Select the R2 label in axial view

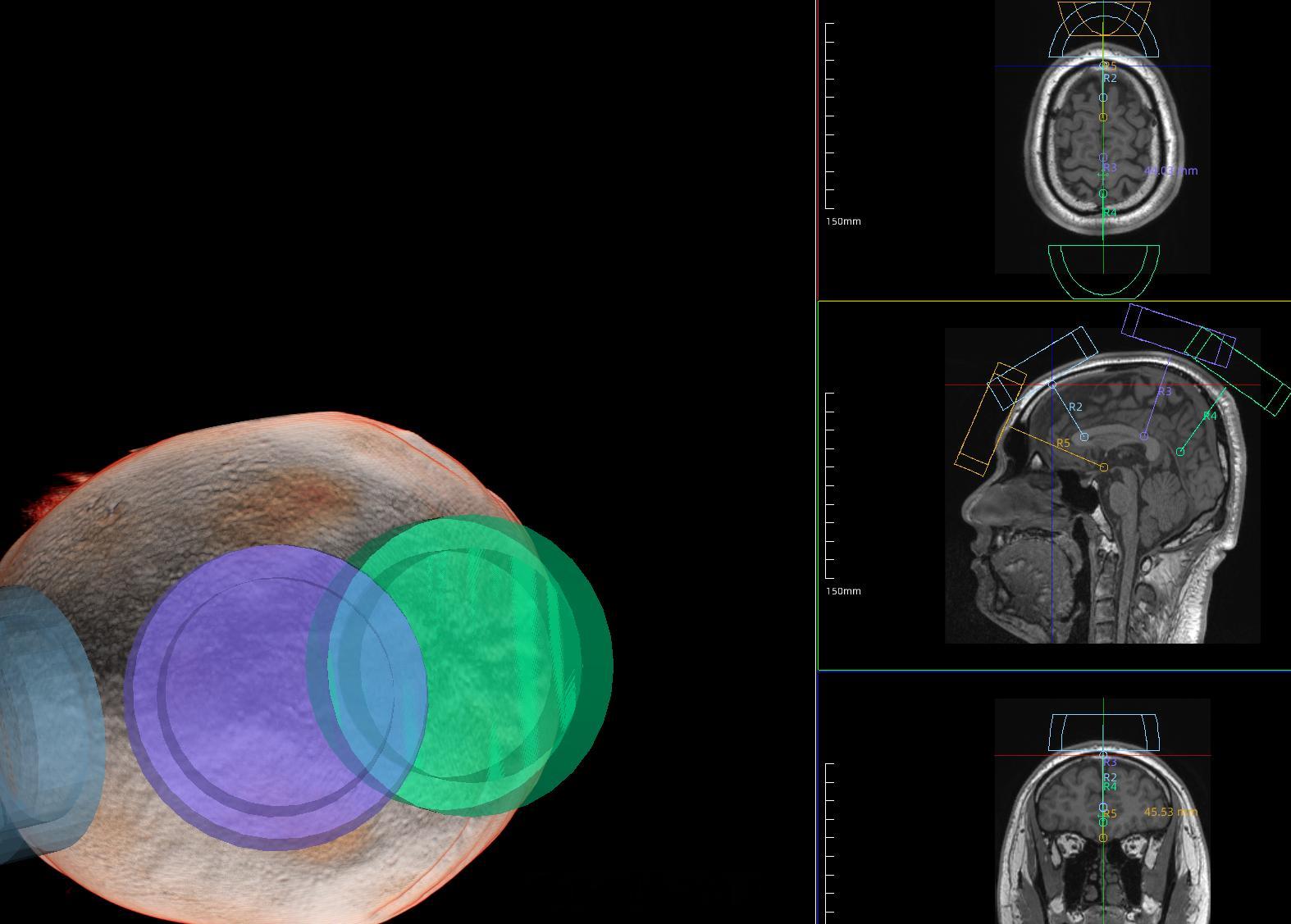coord(1110,78)
